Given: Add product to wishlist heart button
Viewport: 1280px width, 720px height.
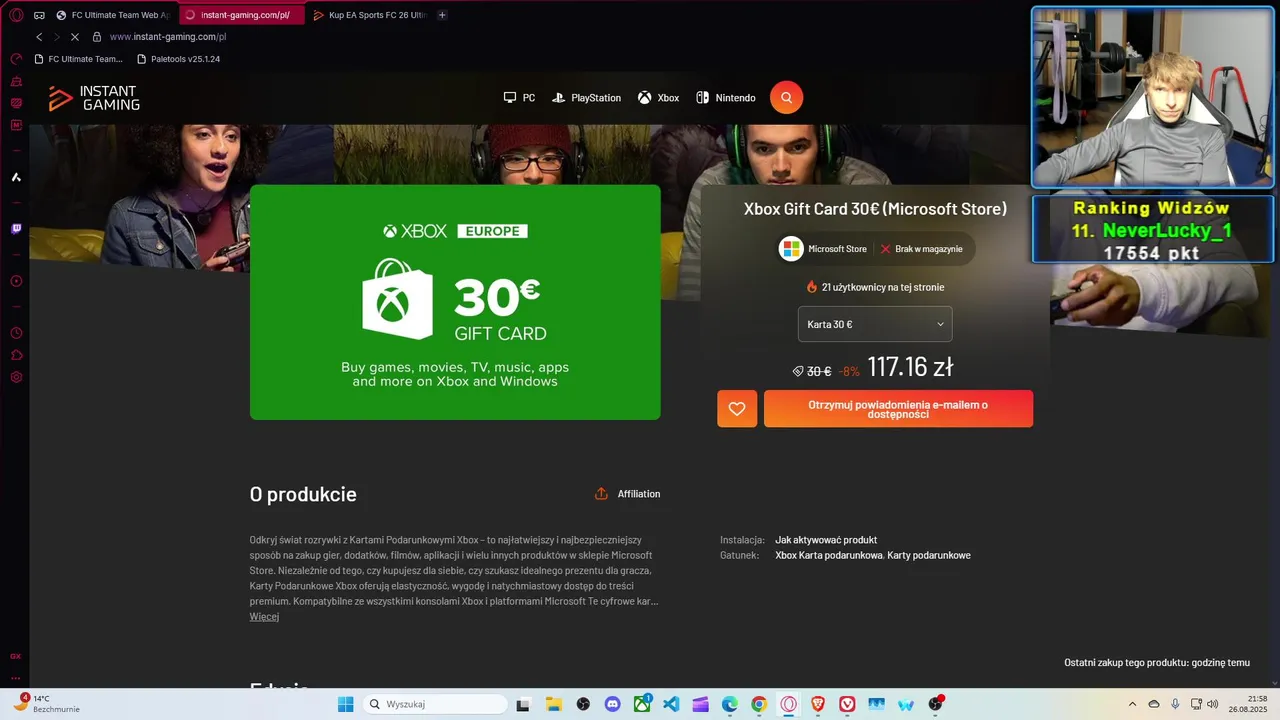Looking at the screenshot, I should (x=737, y=409).
